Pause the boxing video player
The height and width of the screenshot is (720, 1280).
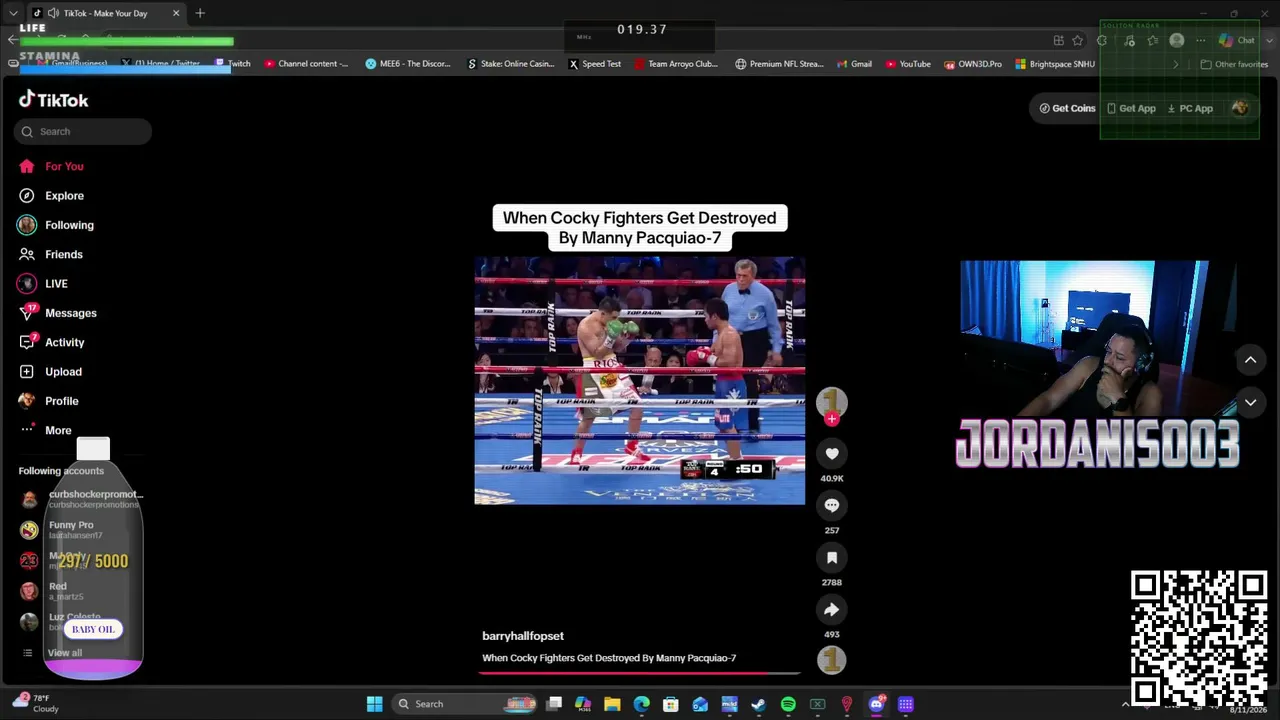[640, 381]
